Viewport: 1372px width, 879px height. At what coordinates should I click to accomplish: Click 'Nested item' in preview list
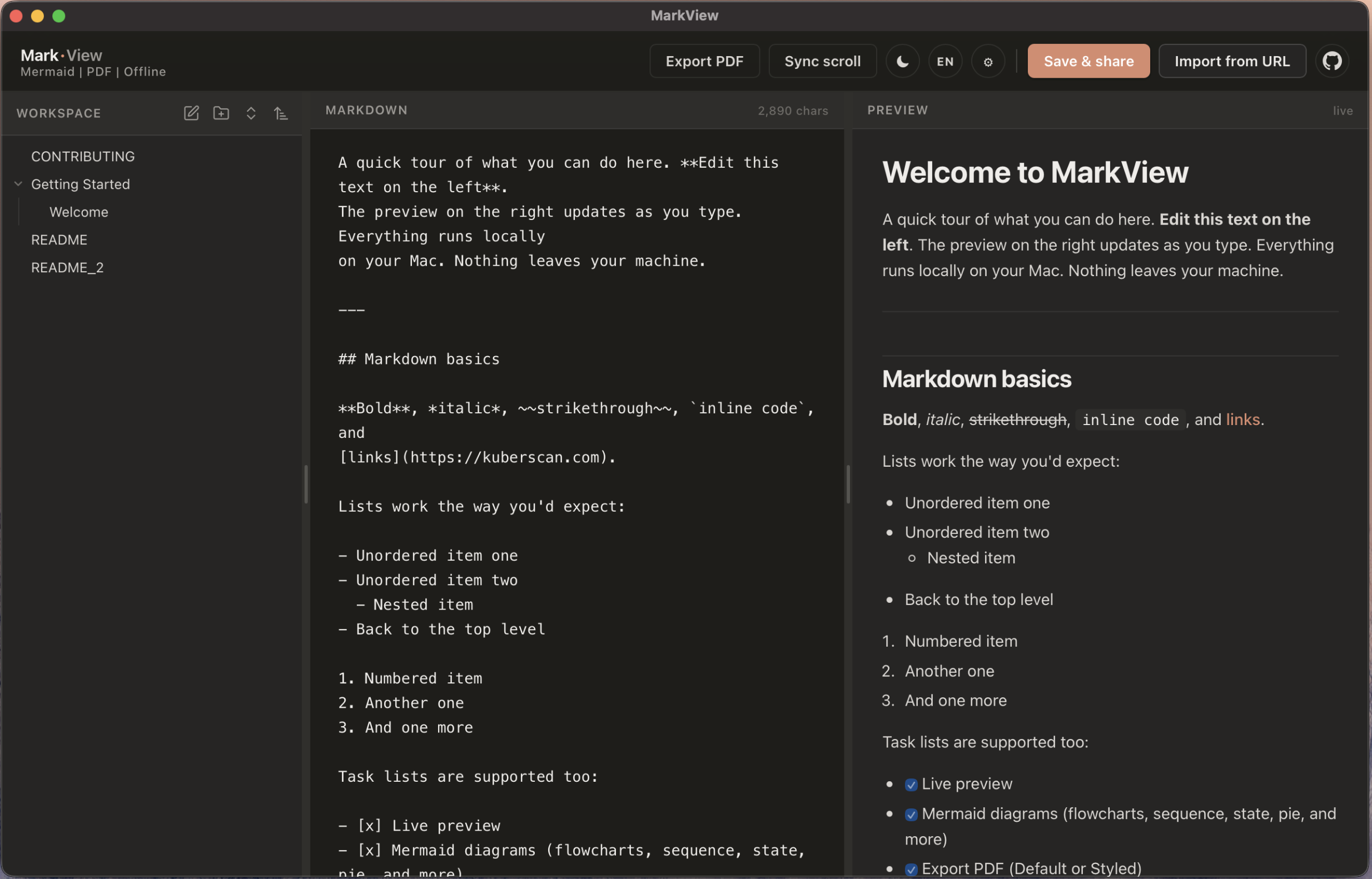[x=971, y=558]
